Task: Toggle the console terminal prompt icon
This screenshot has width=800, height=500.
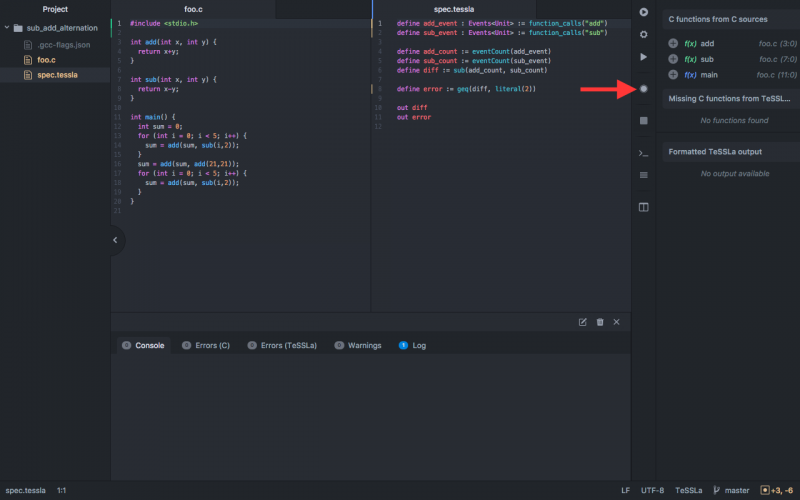Action: click(643, 153)
